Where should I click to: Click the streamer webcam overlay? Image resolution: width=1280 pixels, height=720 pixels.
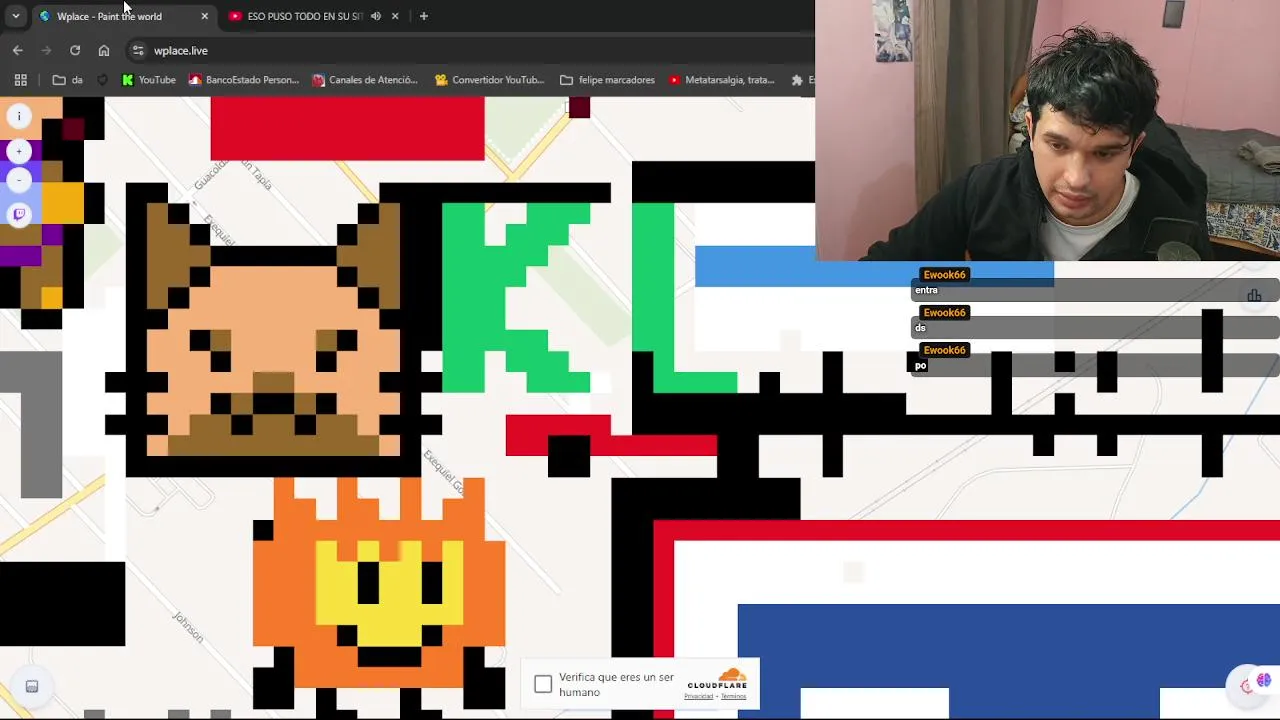coord(1047,130)
